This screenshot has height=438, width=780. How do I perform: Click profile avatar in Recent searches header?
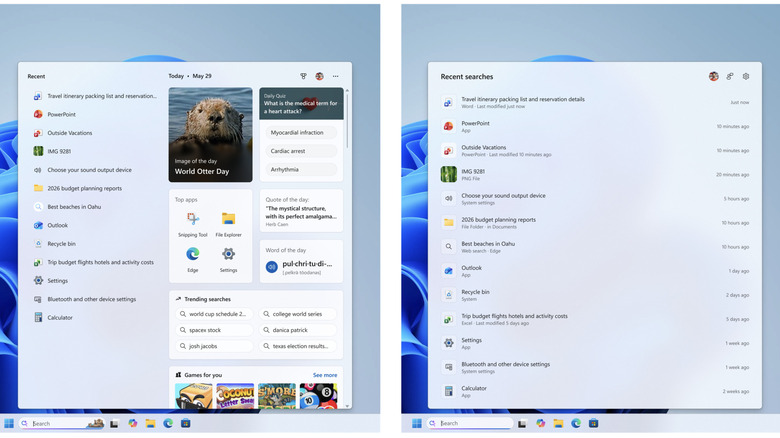point(713,76)
